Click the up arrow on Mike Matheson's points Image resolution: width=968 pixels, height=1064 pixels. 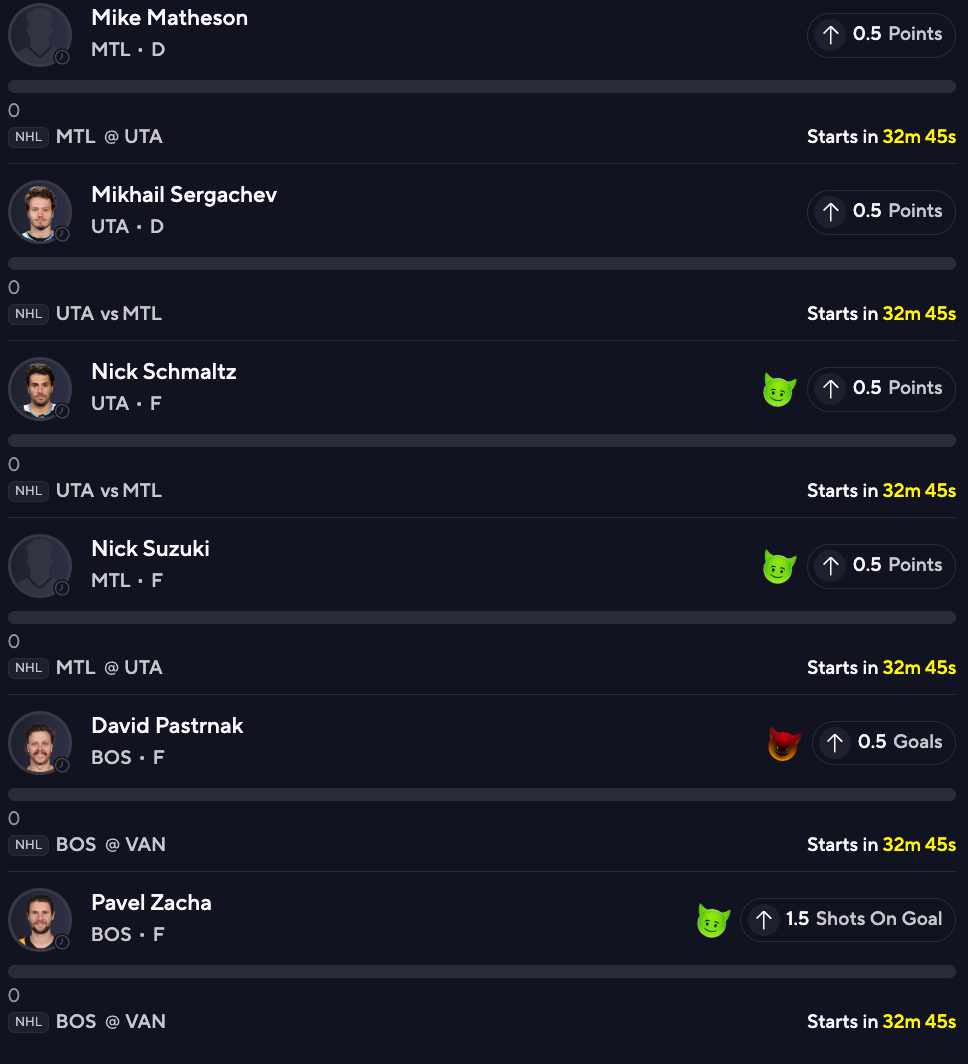pos(830,35)
